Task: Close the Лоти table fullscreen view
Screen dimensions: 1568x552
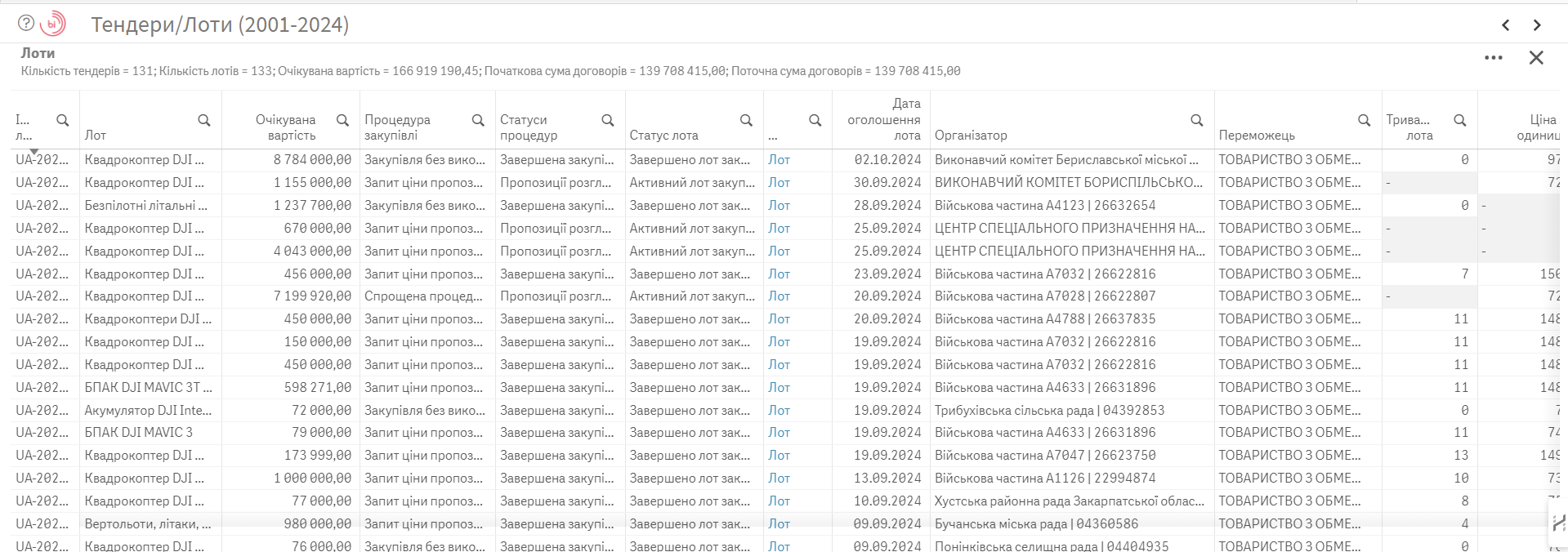Action: coord(1536,58)
